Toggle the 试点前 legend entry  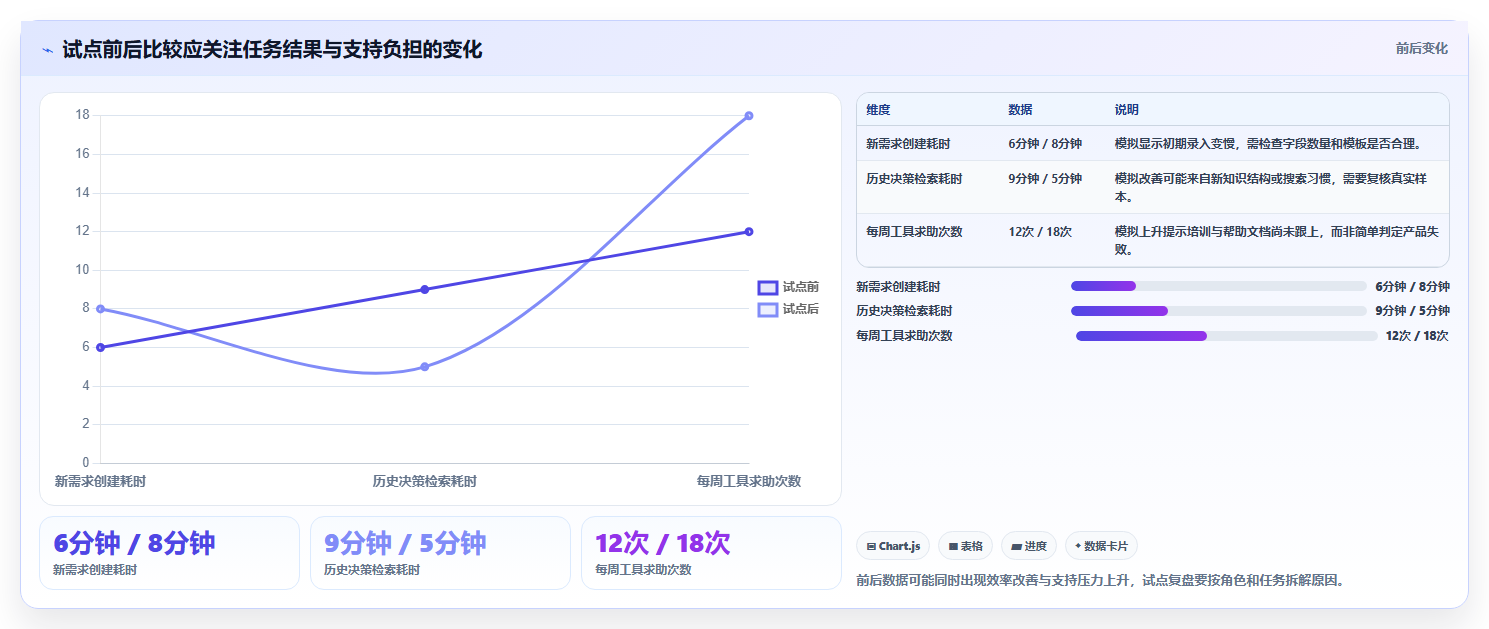[x=788, y=287]
